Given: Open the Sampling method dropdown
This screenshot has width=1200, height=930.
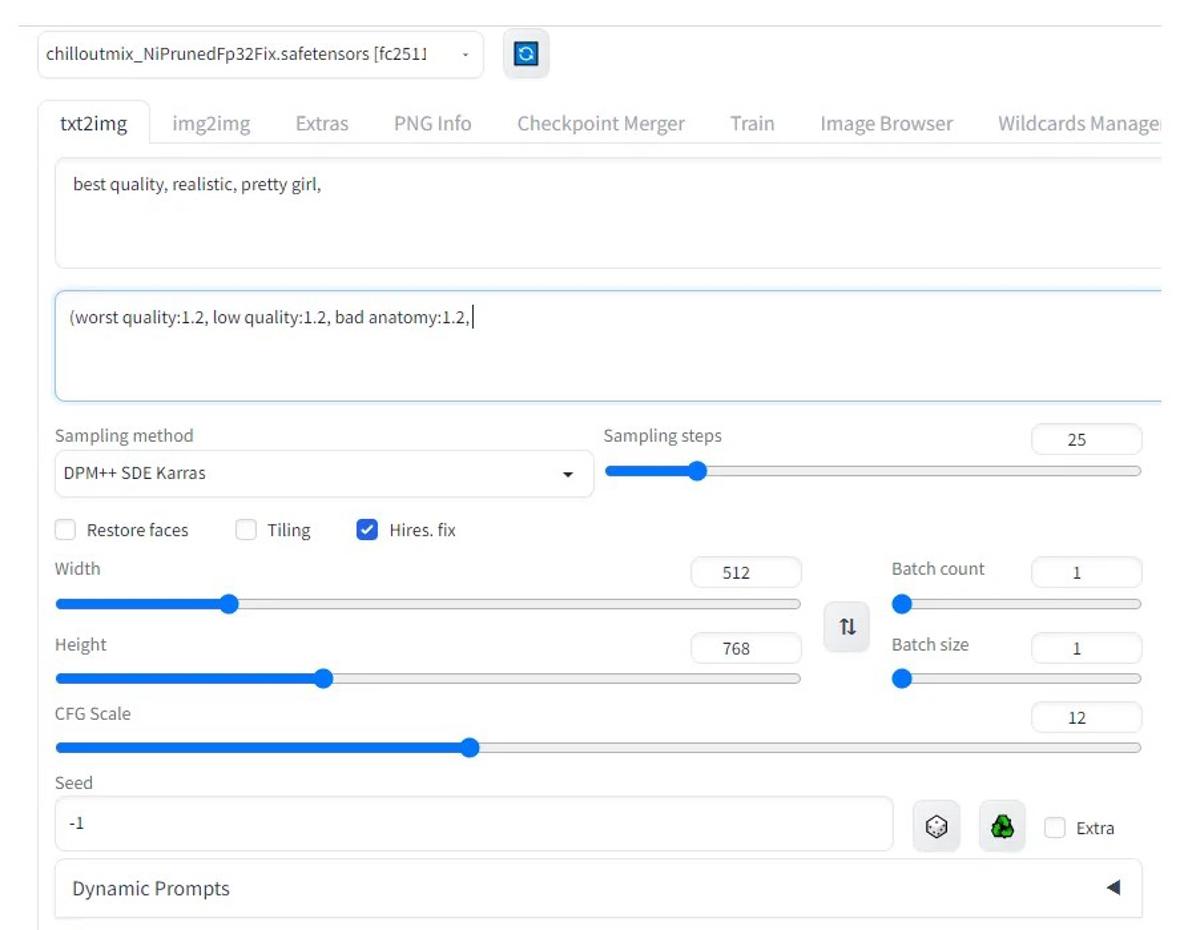Looking at the screenshot, I should coord(320,472).
